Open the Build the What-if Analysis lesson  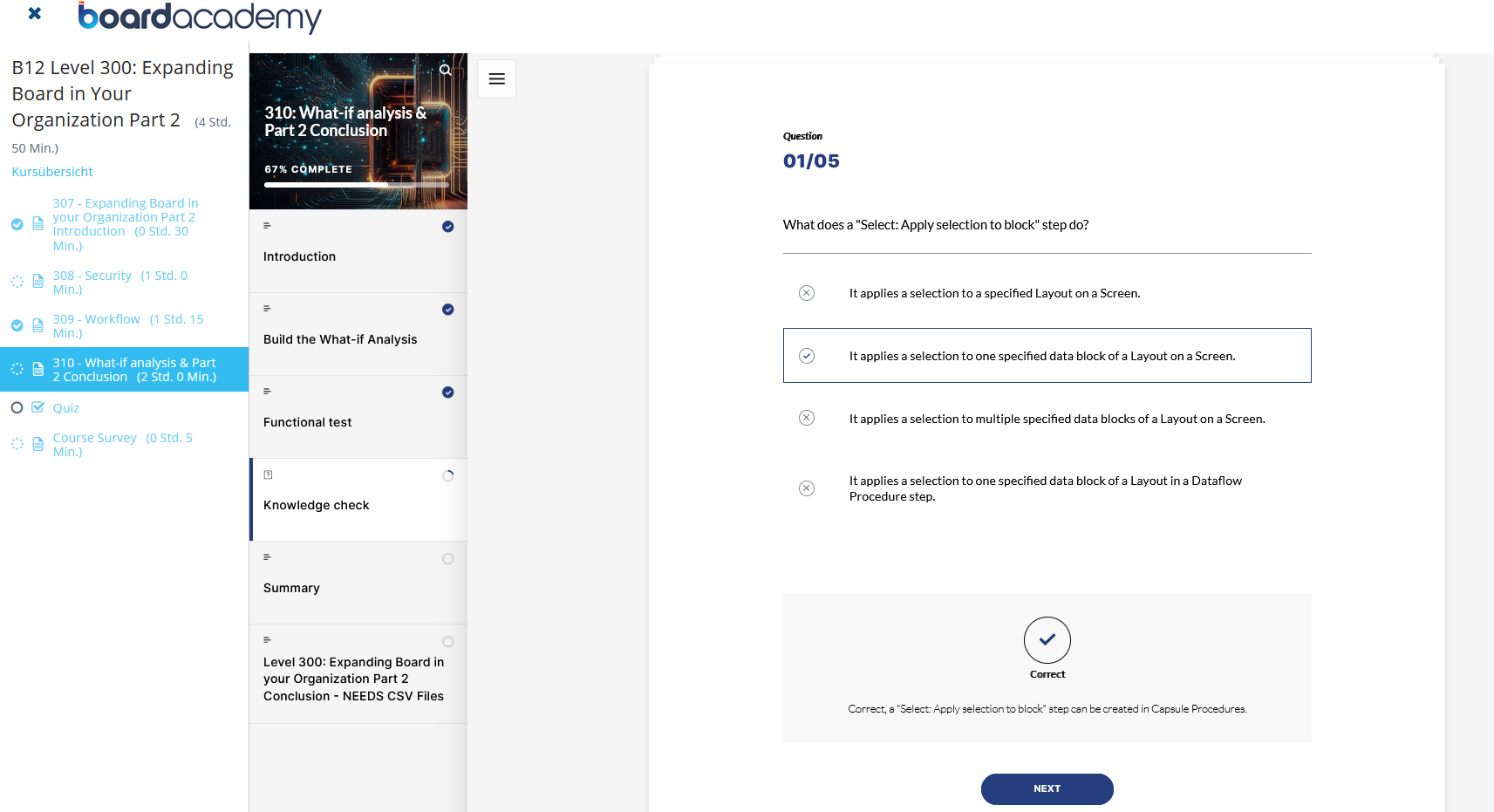[x=358, y=334]
